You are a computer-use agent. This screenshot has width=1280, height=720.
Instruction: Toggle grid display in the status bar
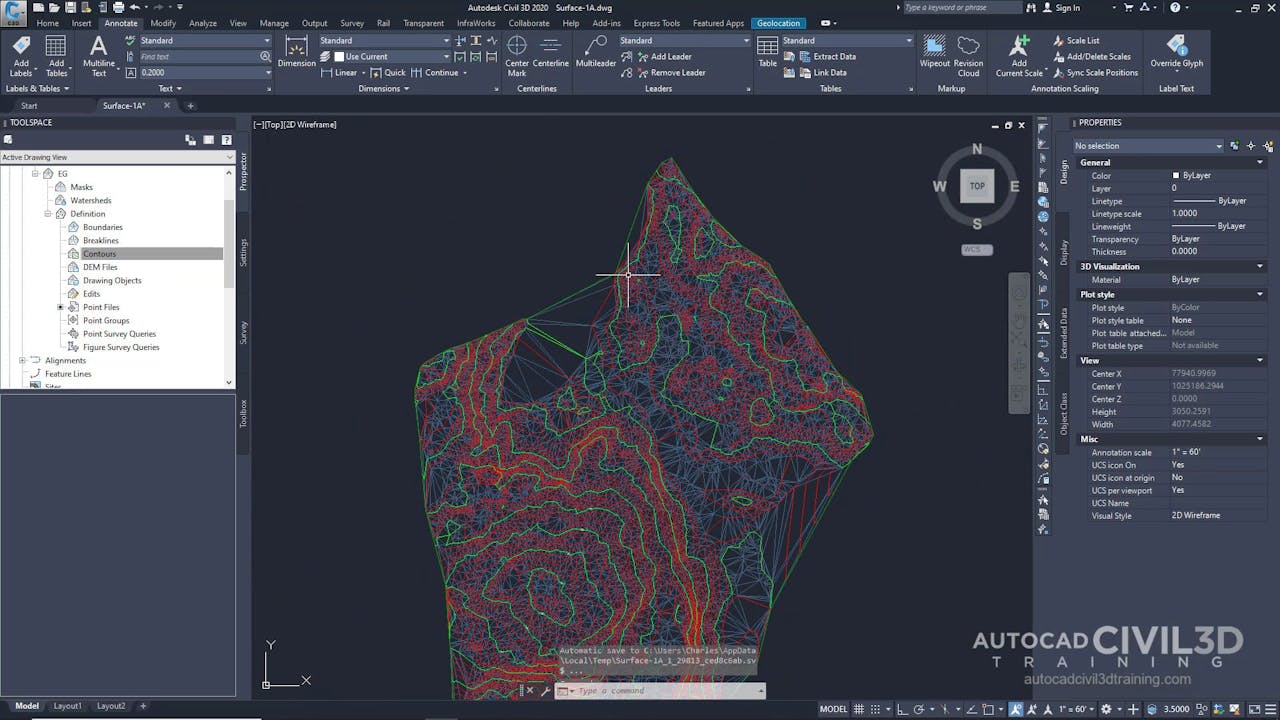858,708
